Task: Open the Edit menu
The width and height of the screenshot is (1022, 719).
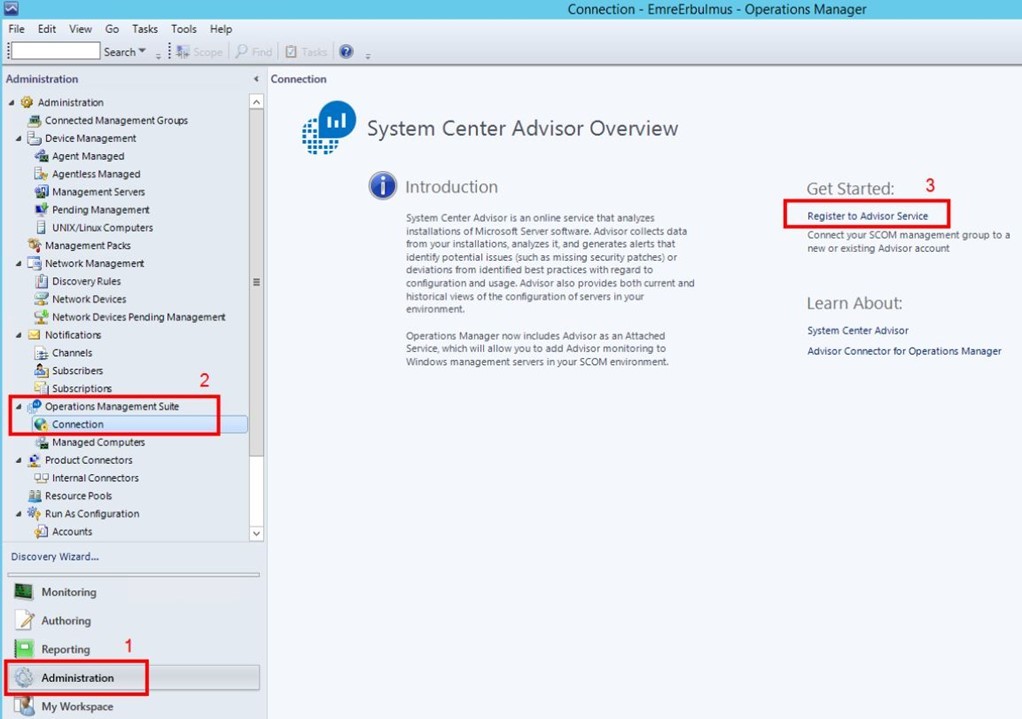Action: coord(47,29)
